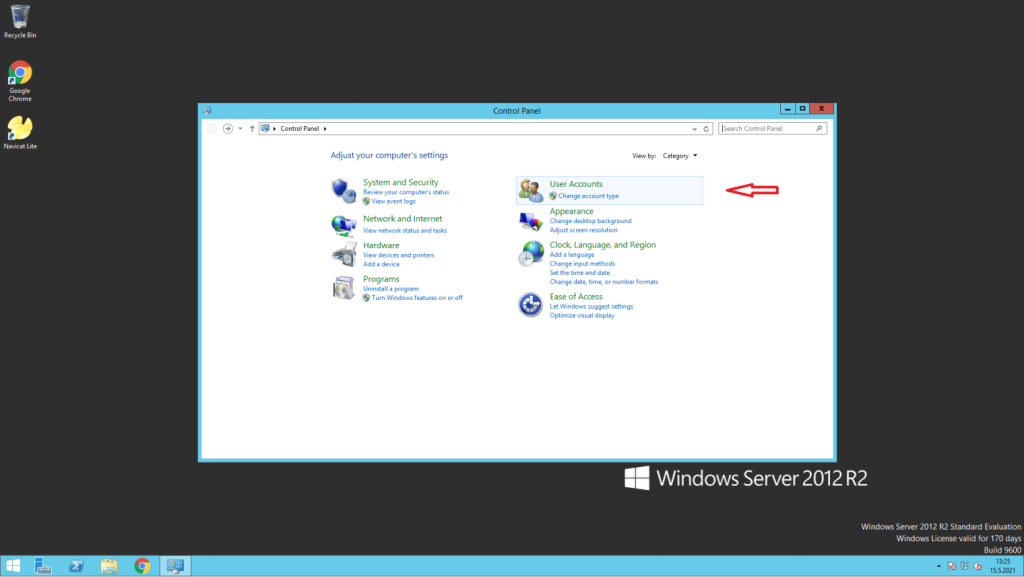Open the Clock, Language, and Region globe icon
The width and height of the screenshot is (1024, 577).
click(530, 253)
